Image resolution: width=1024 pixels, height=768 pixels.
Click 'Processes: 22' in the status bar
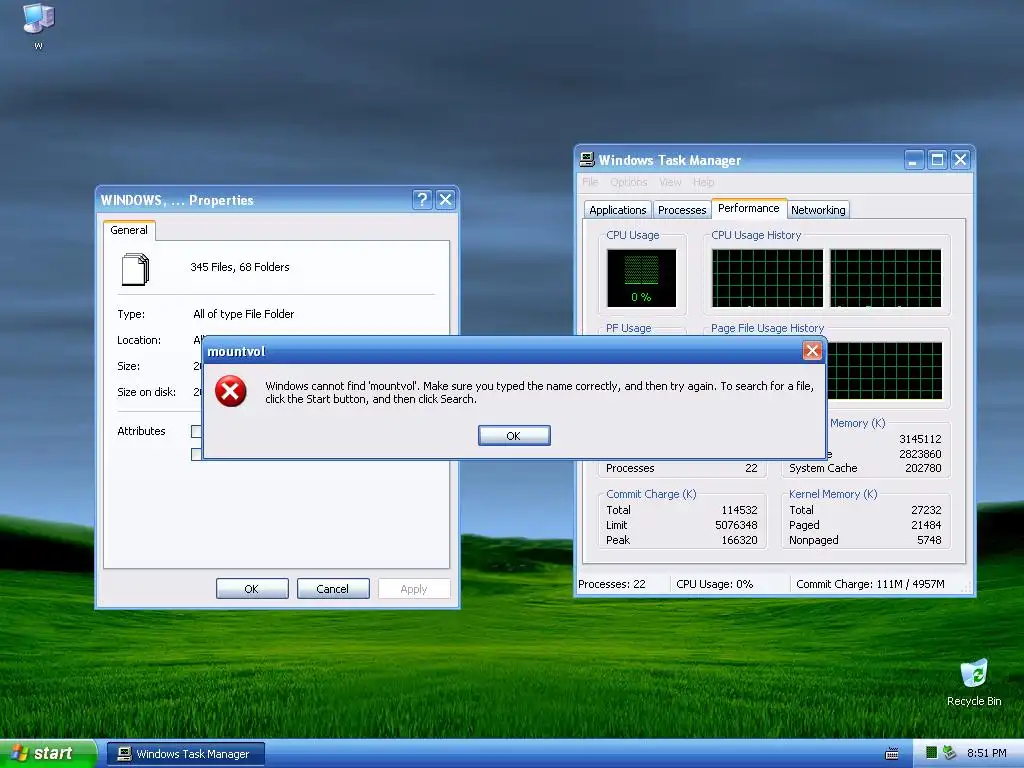[612, 584]
